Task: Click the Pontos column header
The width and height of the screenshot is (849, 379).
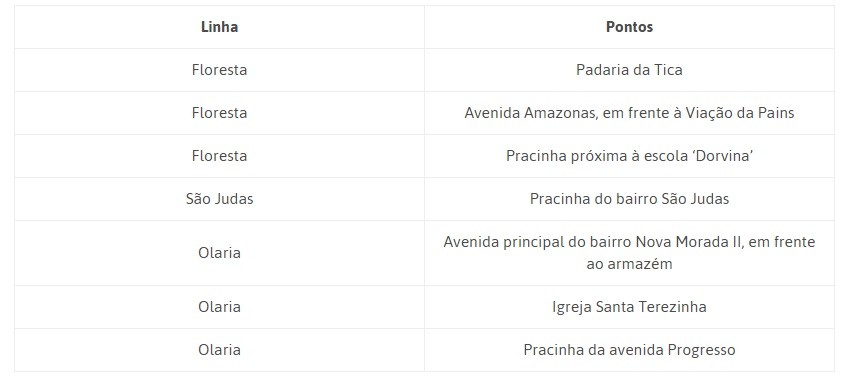Action: (629, 27)
